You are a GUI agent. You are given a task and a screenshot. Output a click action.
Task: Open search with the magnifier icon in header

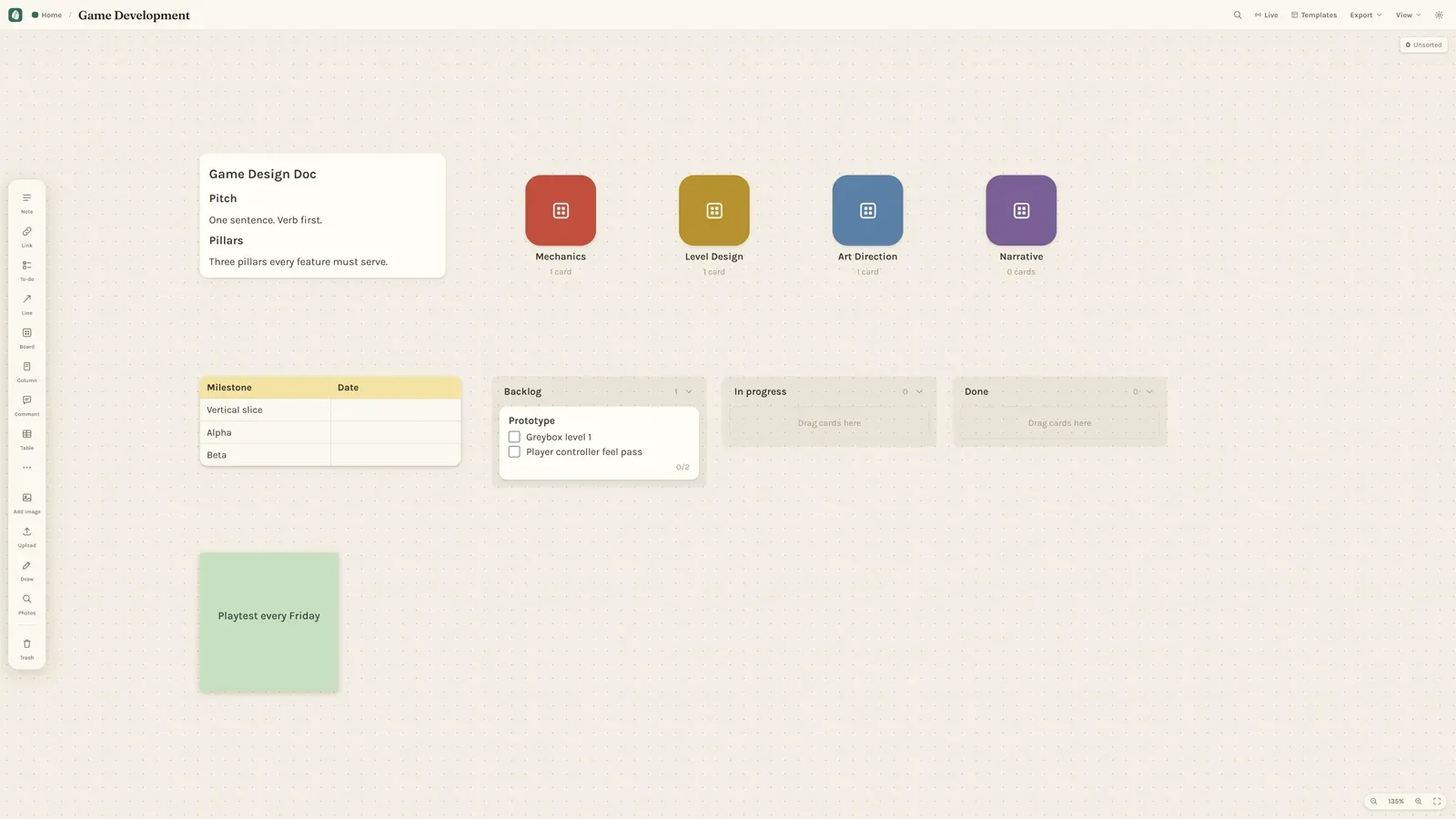[x=1238, y=15]
